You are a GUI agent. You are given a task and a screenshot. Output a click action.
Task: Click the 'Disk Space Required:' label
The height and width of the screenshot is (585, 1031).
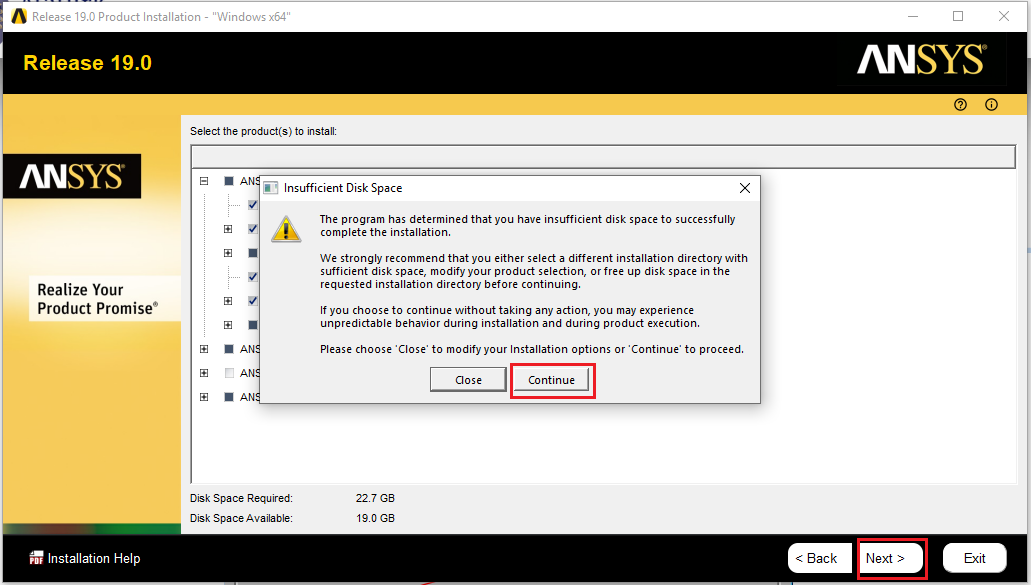point(241,498)
